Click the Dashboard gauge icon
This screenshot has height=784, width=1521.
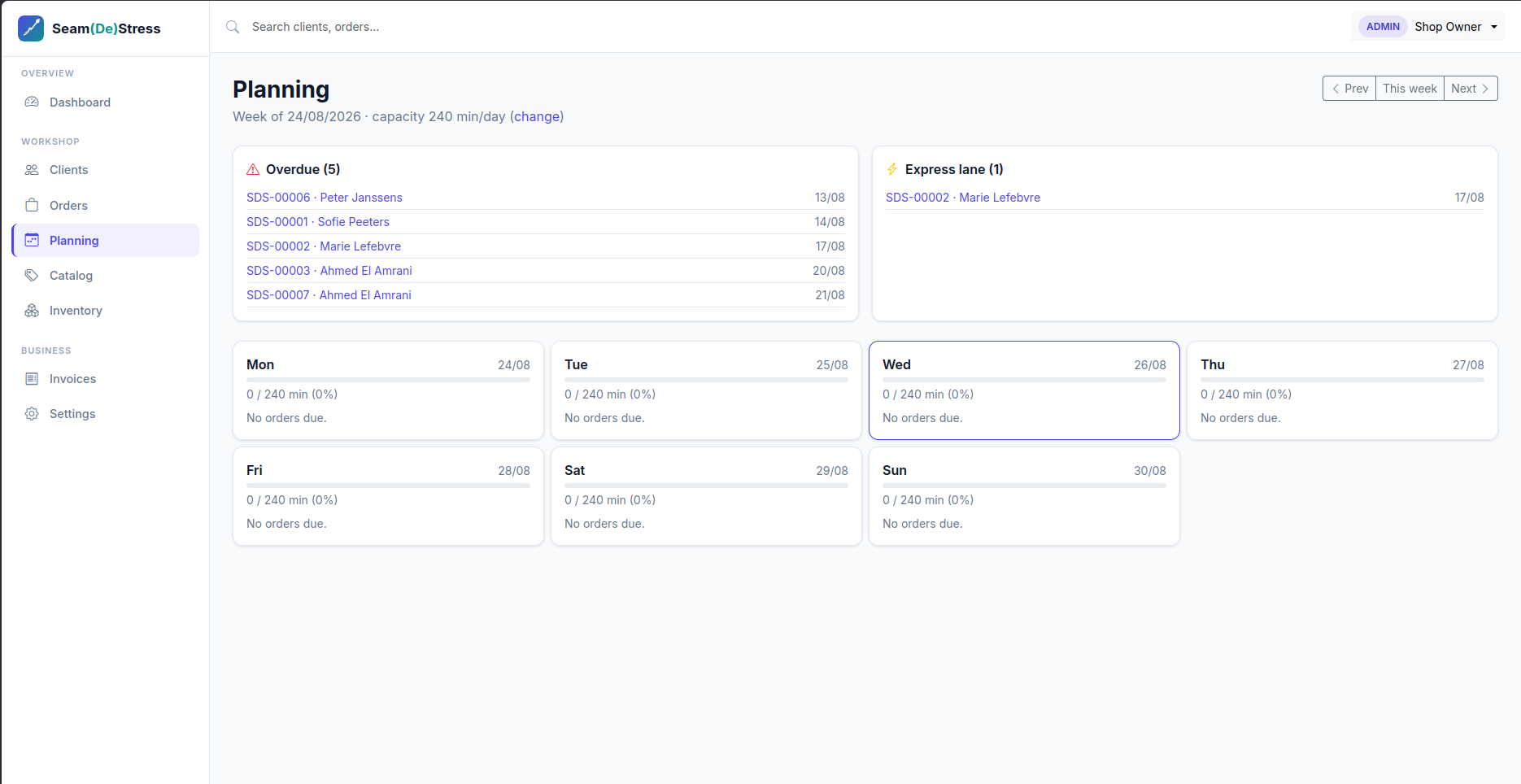point(32,102)
